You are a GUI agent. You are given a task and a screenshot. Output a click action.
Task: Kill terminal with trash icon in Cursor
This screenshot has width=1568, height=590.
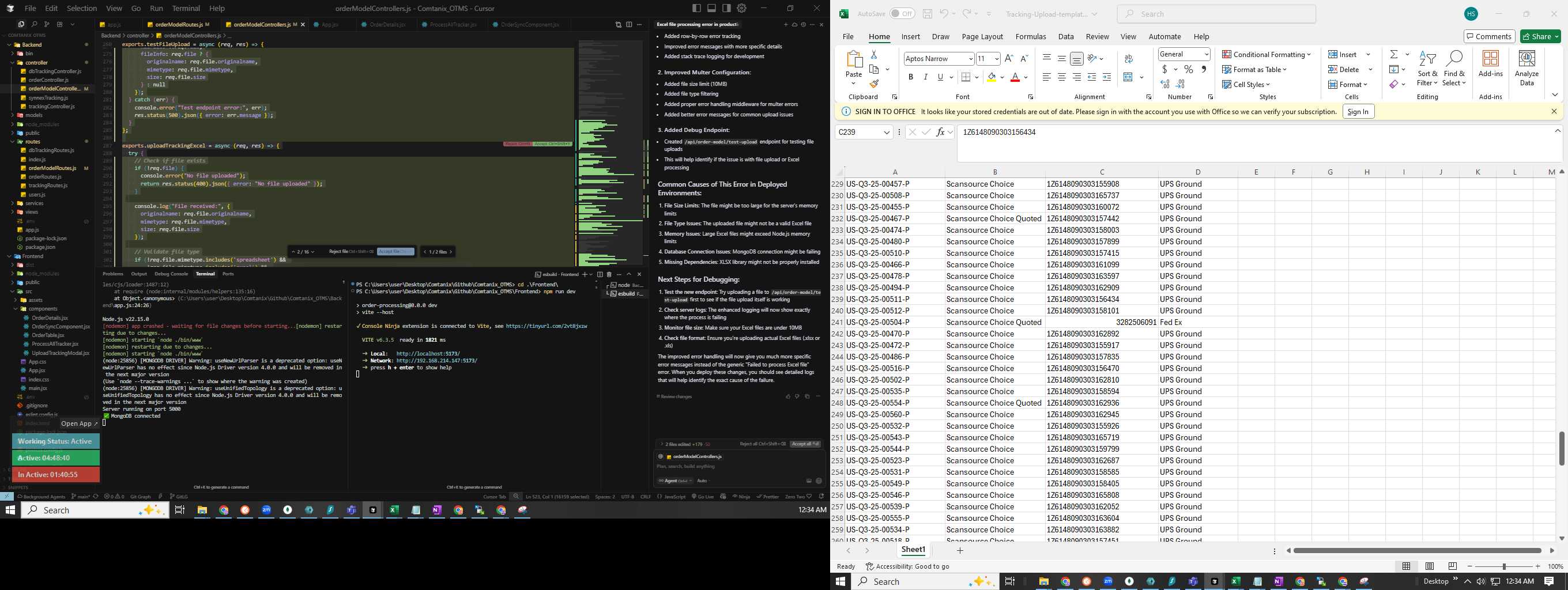click(609, 274)
